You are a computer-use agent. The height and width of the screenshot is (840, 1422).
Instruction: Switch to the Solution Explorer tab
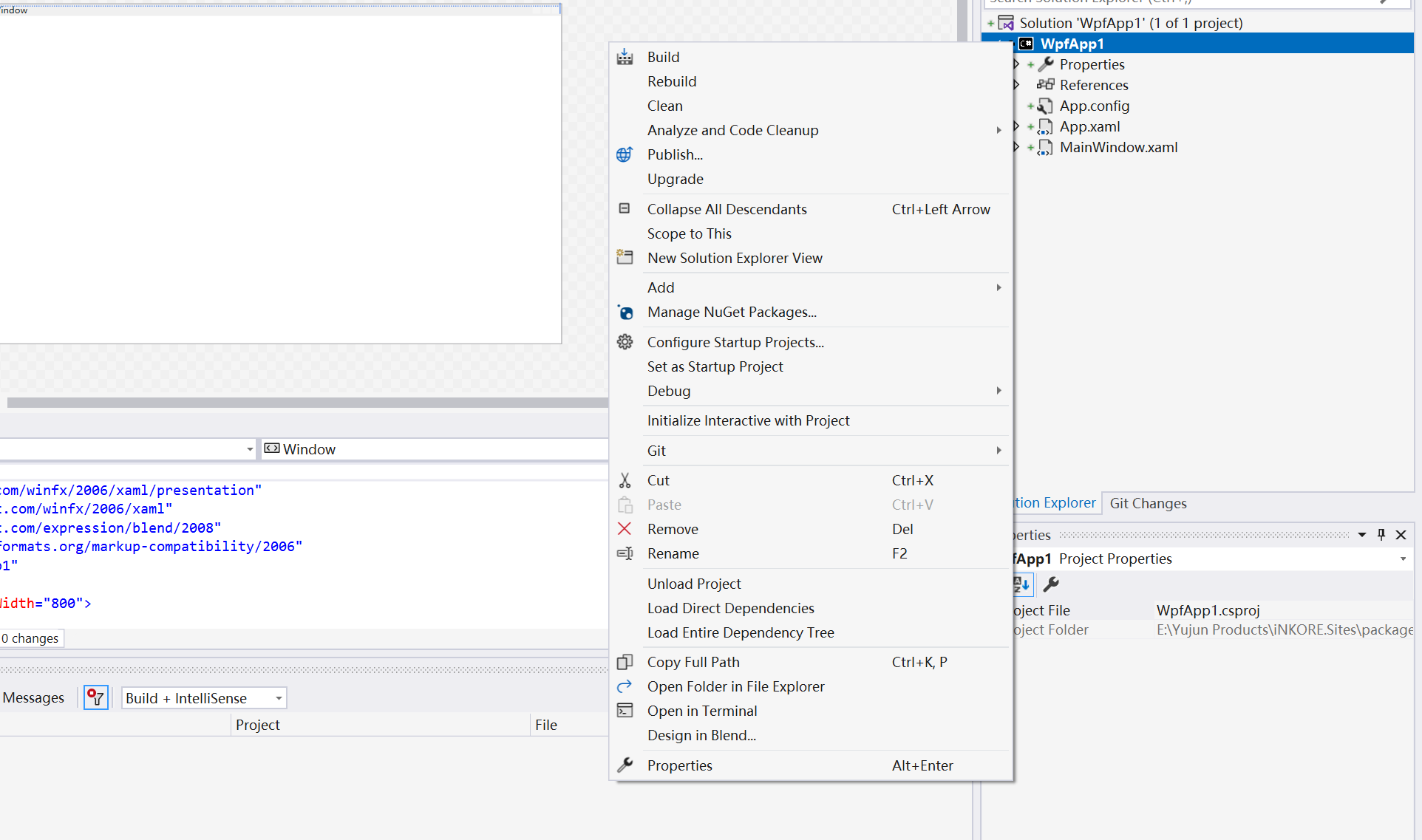tap(1055, 503)
